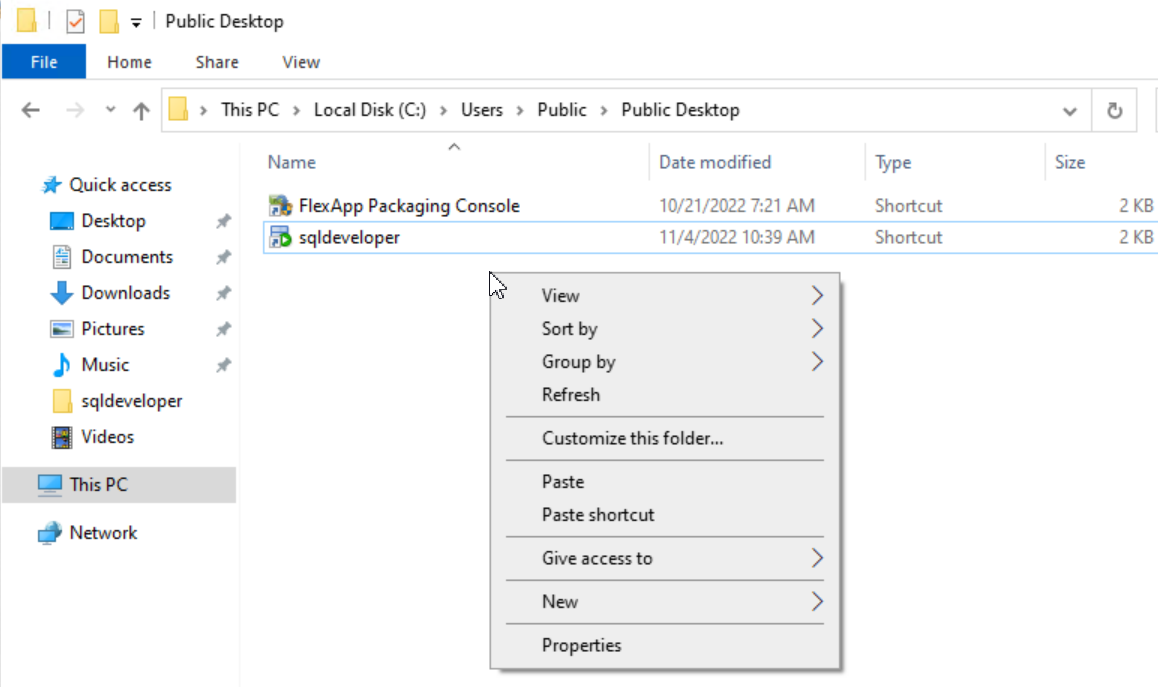Screen dimensions: 1158x687
Task: Select the FlexApp Packaging Console shortcut icon
Action: point(280,205)
